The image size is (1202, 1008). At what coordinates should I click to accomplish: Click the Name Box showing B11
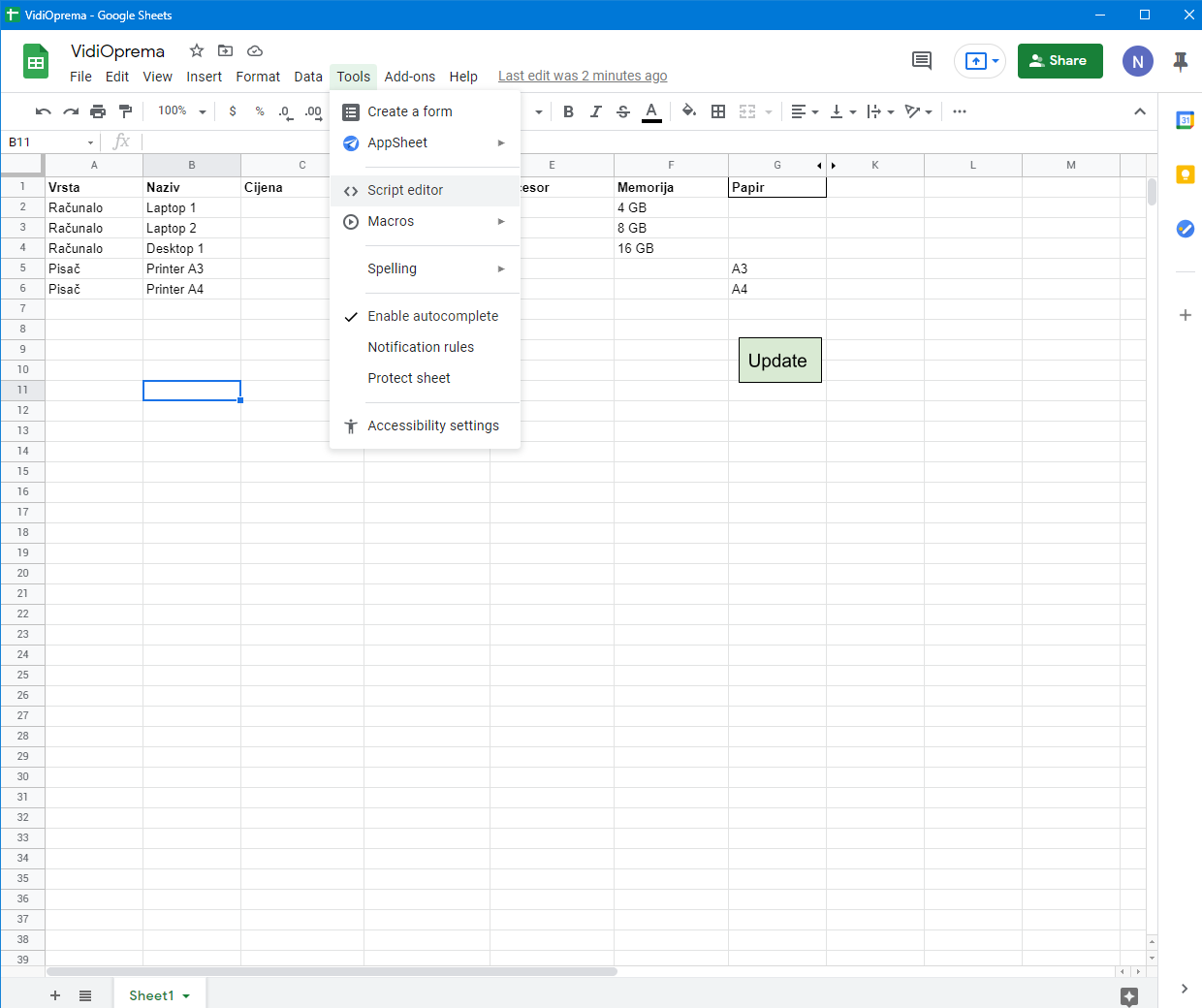(48, 142)
